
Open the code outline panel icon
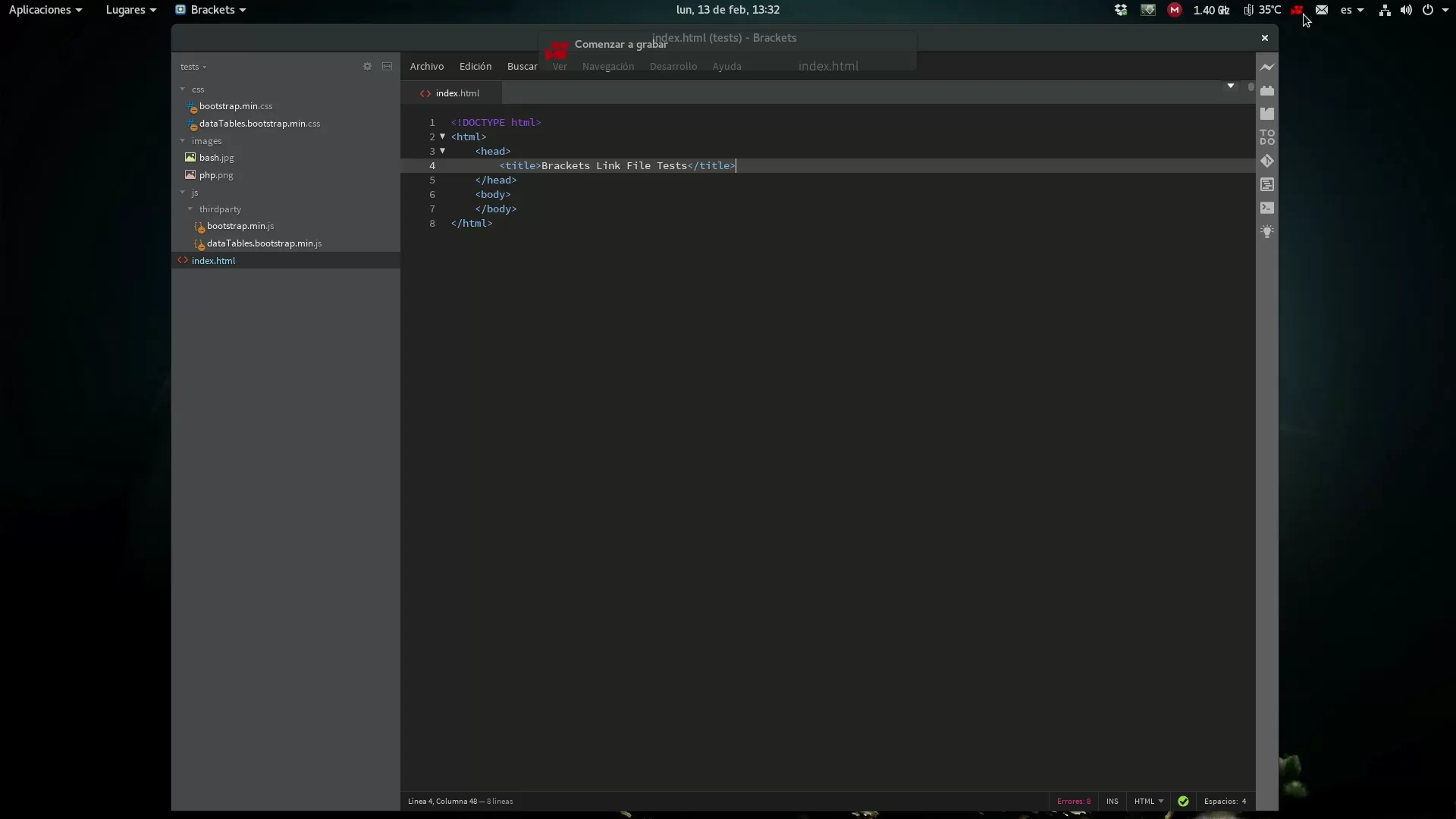[x=1269, y=184]
